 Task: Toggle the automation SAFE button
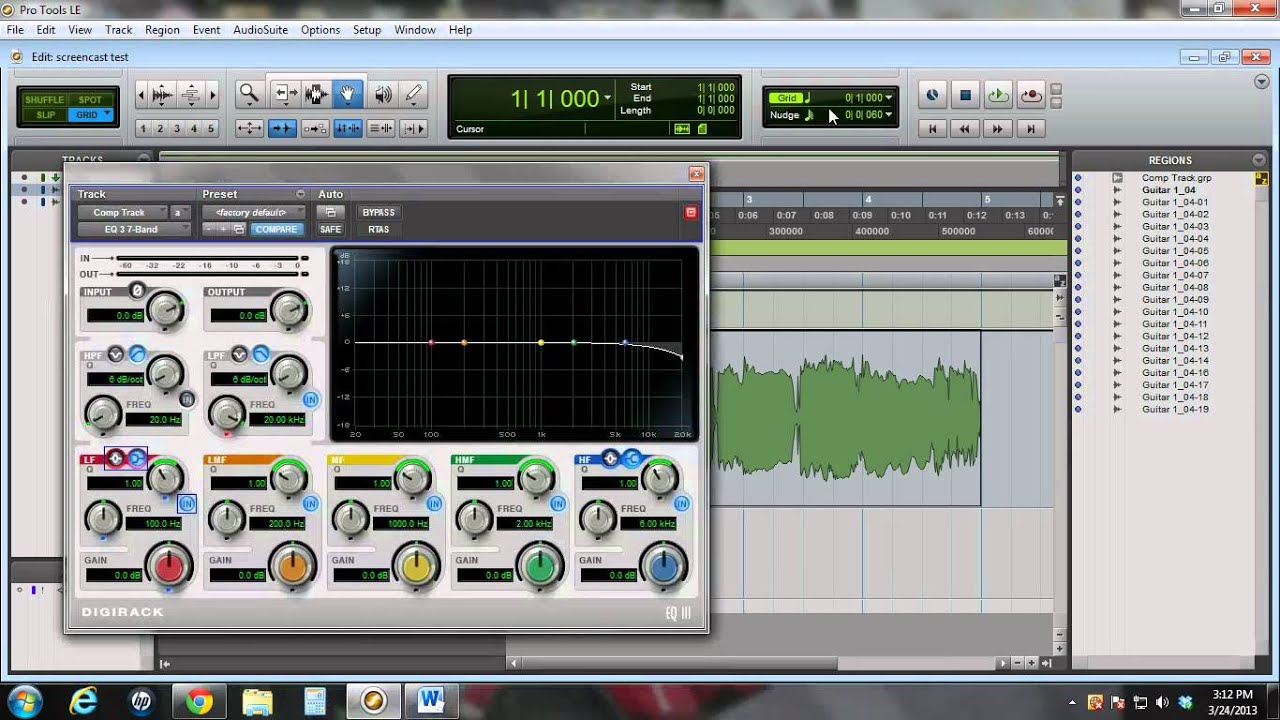330,229
